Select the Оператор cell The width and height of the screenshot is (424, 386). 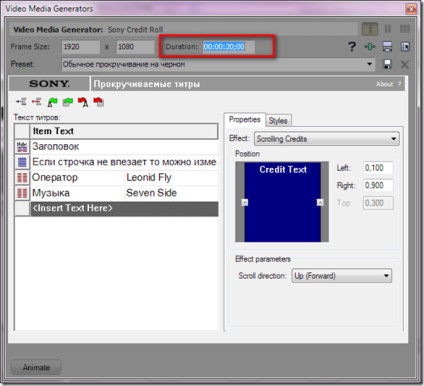[x=77, y=178]
